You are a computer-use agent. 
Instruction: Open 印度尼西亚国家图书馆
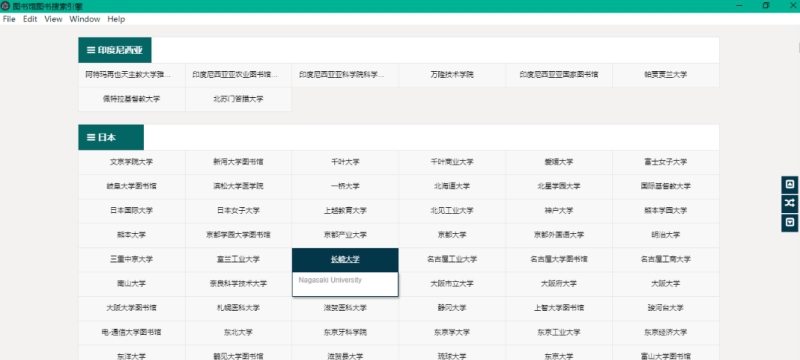(559, 75)
